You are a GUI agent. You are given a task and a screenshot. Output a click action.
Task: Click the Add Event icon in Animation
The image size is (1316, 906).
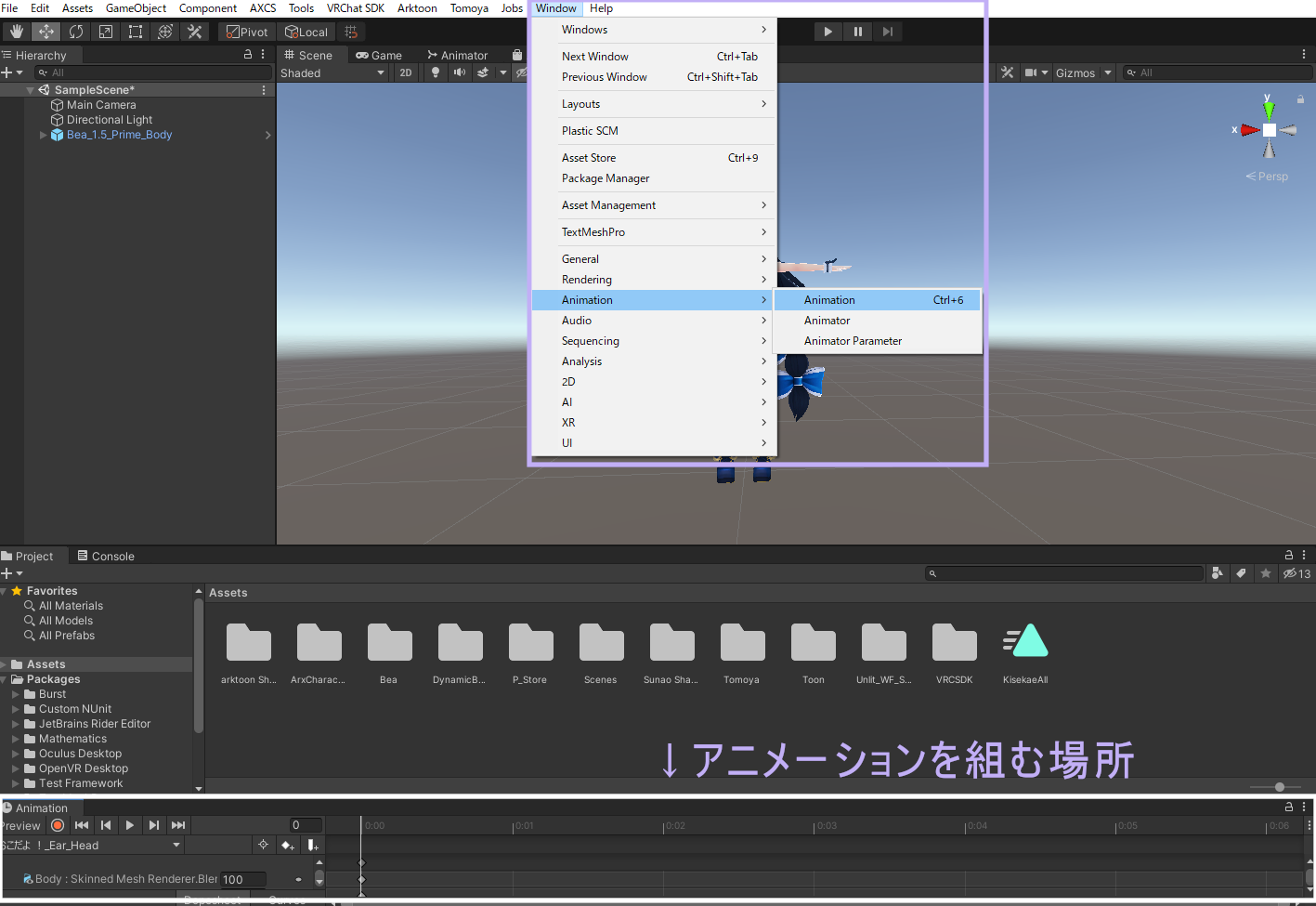pos(313,846)
